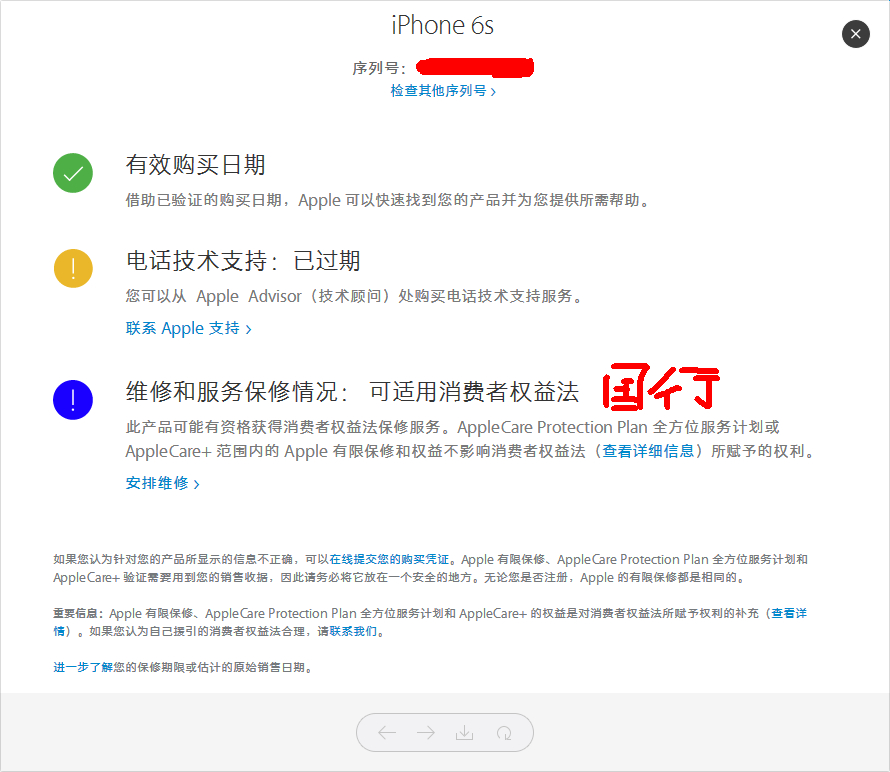Click the iPhone 6s title
The width and height of the screenshot is (890, 772).
pyautogui.click(x=443, y=26)
